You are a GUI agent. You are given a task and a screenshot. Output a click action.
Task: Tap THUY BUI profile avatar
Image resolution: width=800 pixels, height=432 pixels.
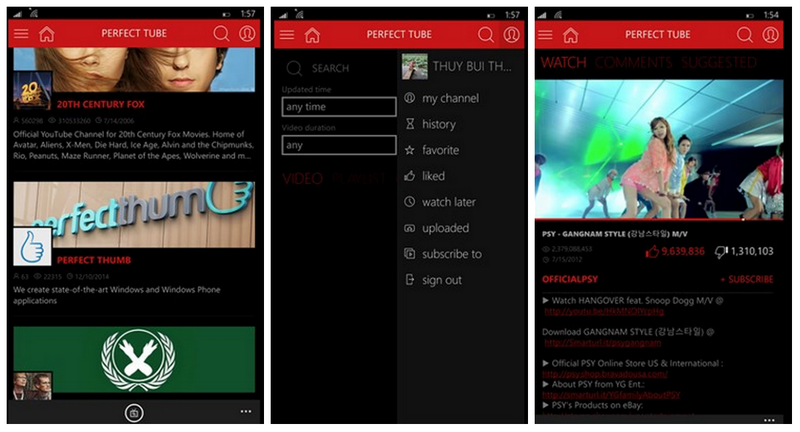[x=414, y=66]
